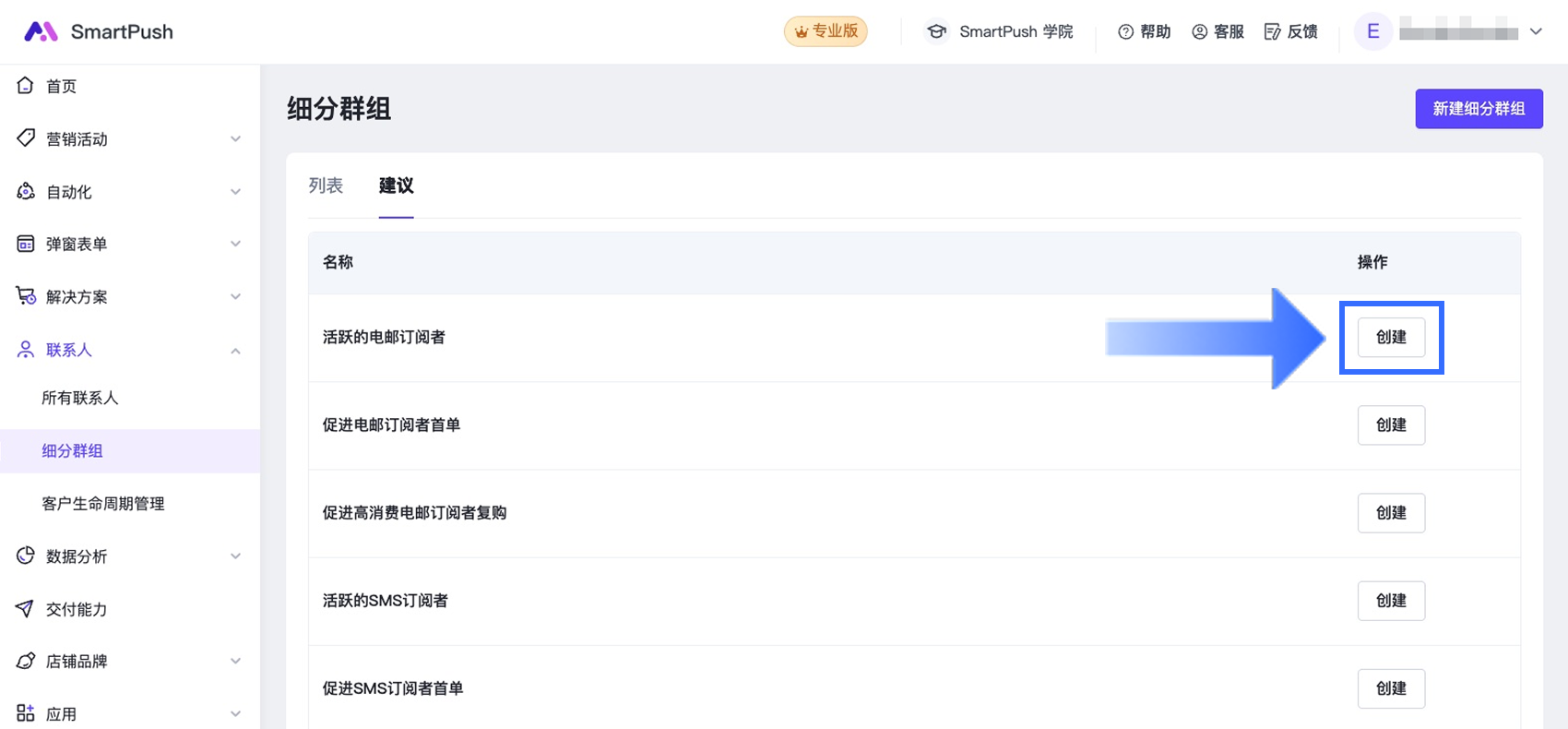
Task: Switch to the 列表 tab
Action: 326,185
